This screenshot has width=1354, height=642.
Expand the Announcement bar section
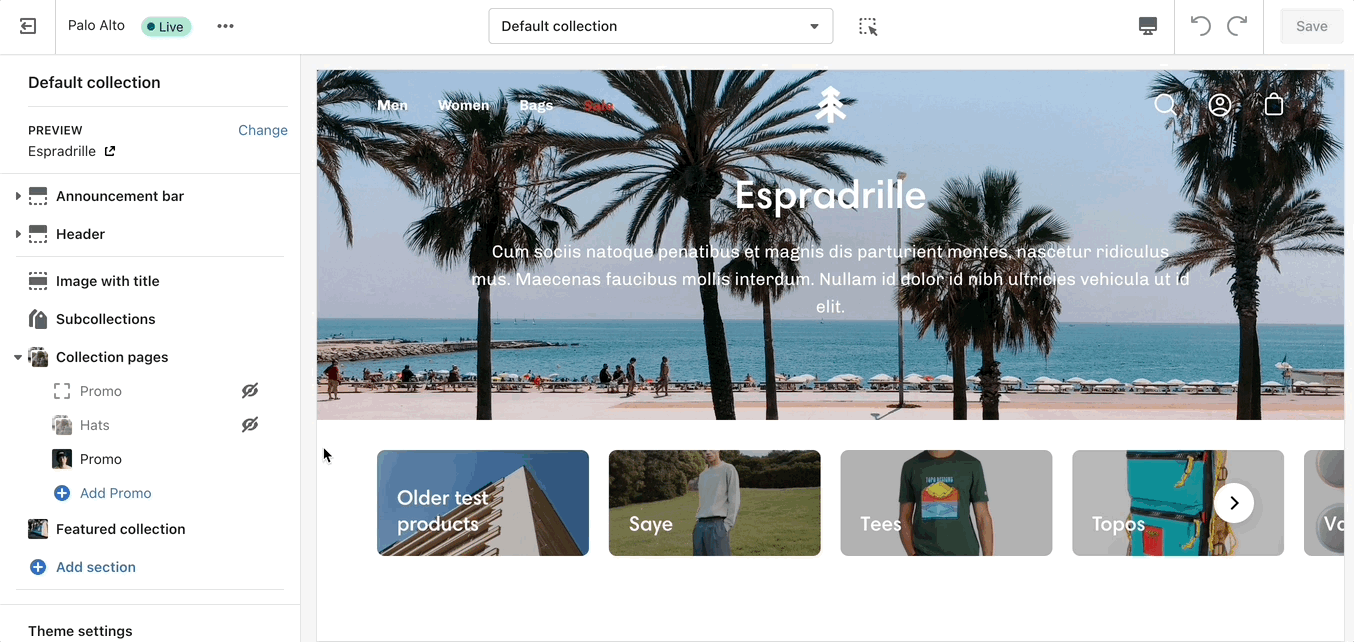(18, 196)
